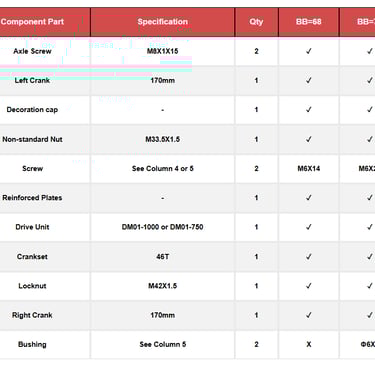Image resolution: width=375 pixels, height=366 pixels.
Task: Click the BB=68 checkmark for Right Crank
Action: coord(309,315)
